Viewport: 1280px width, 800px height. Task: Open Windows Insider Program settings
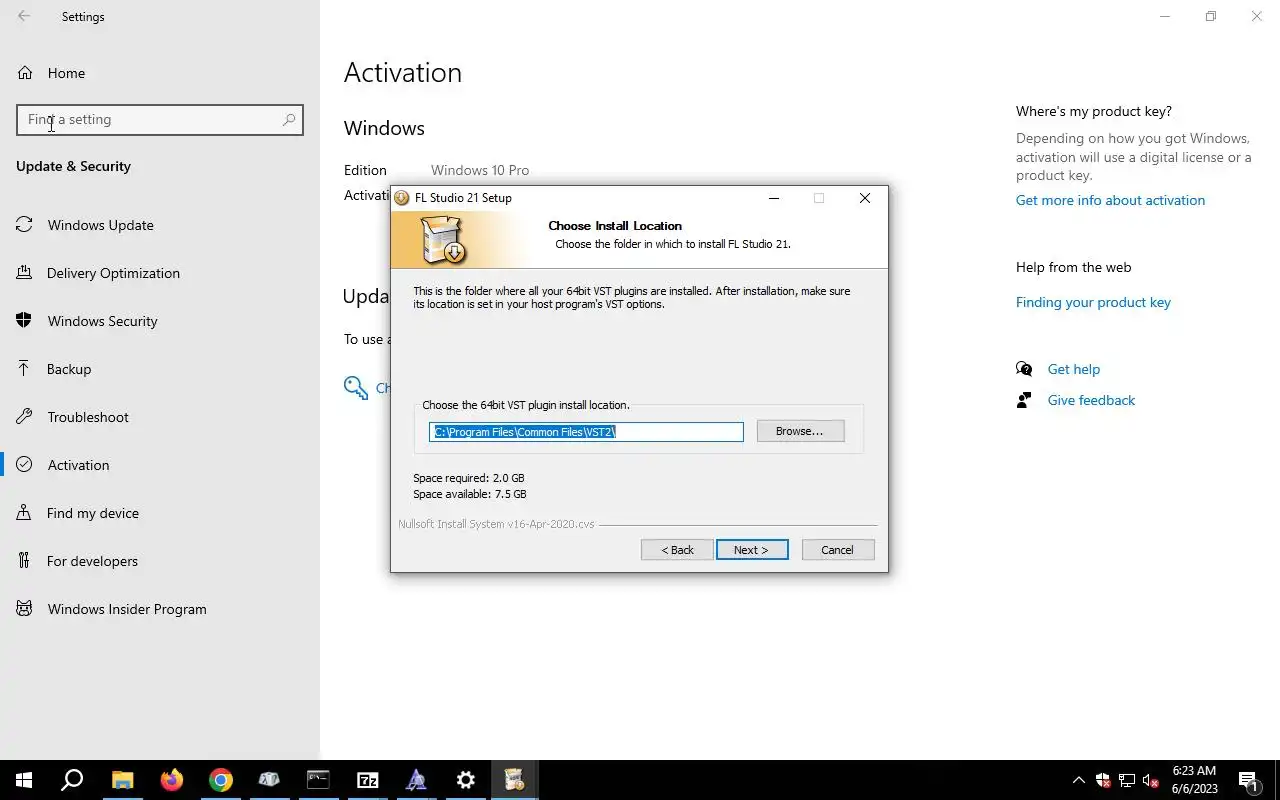160,609
